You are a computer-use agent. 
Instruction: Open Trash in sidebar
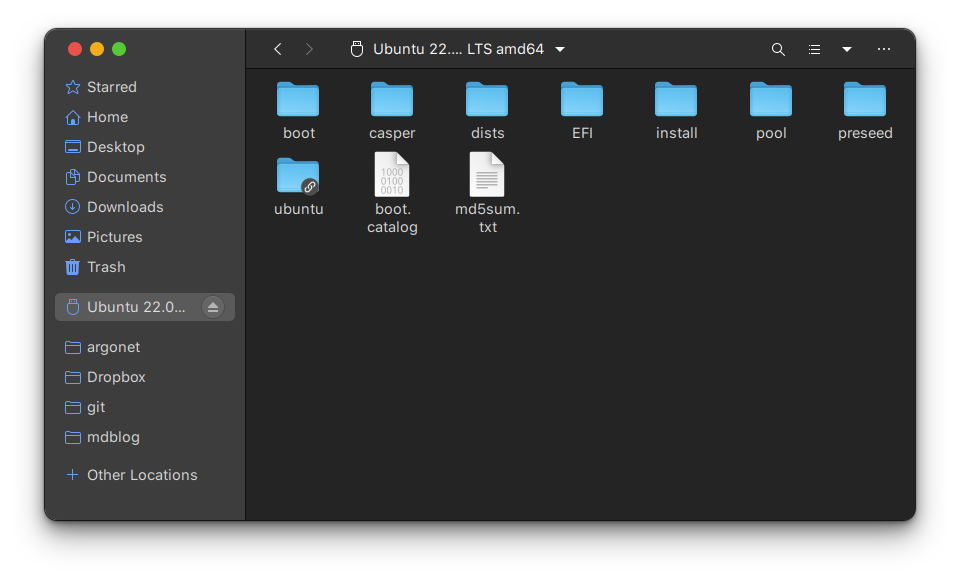(x=145, y=267)
